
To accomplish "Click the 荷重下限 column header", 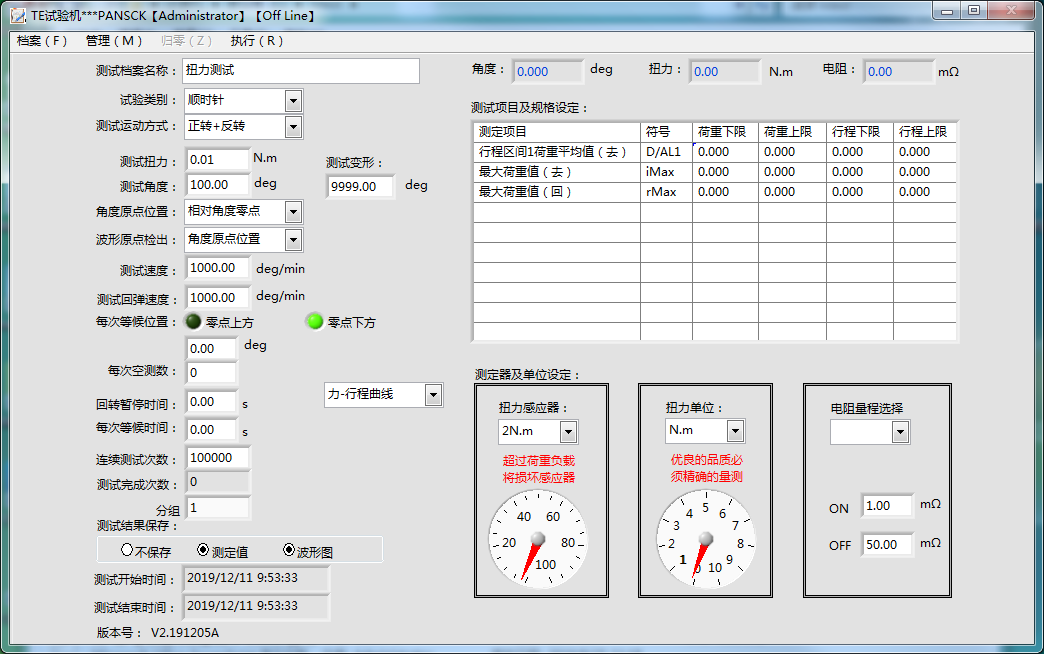I will (x=725, y=132).
